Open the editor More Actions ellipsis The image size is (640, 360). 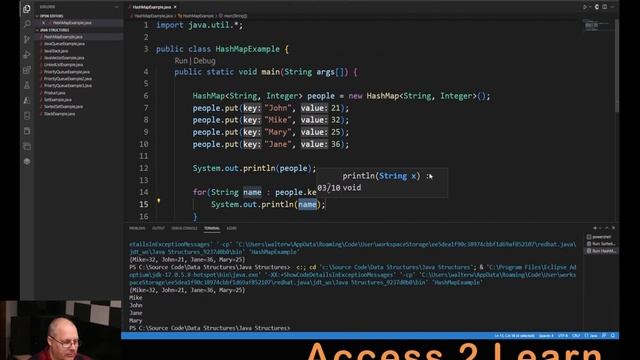tap(612, 7)
